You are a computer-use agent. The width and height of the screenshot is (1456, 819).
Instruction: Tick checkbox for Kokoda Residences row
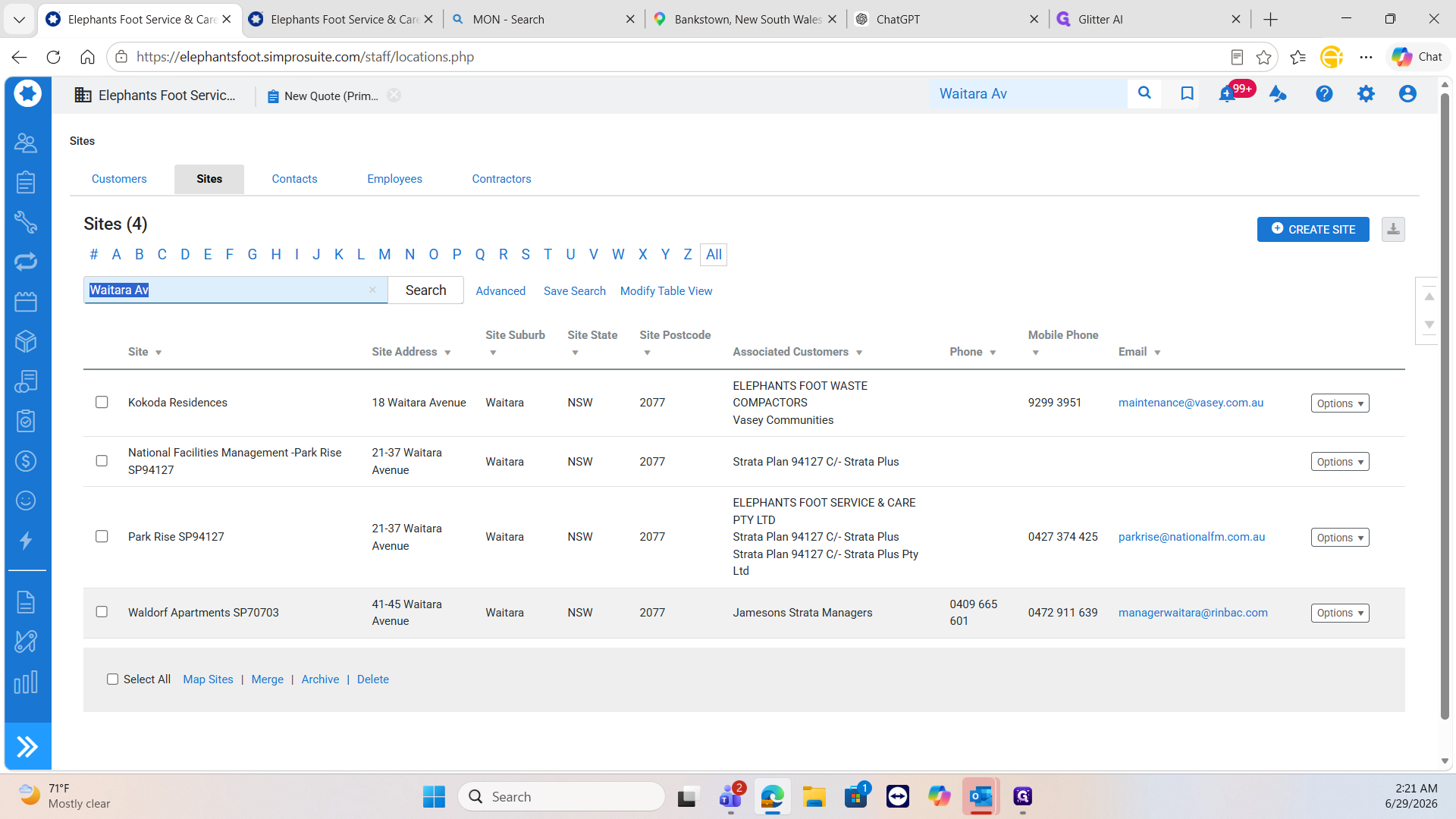pyautogui.click(x=102, y=402)
